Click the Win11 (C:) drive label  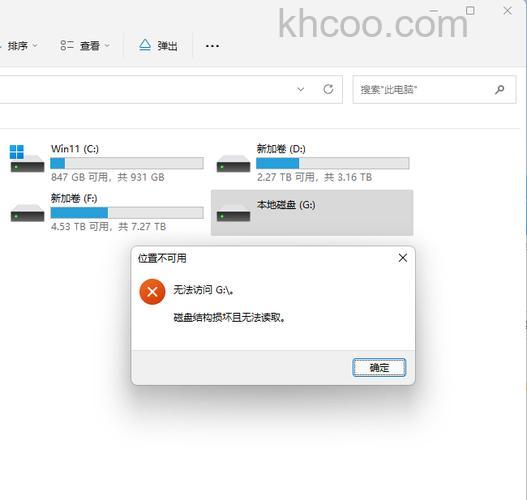tap(75, 149)
